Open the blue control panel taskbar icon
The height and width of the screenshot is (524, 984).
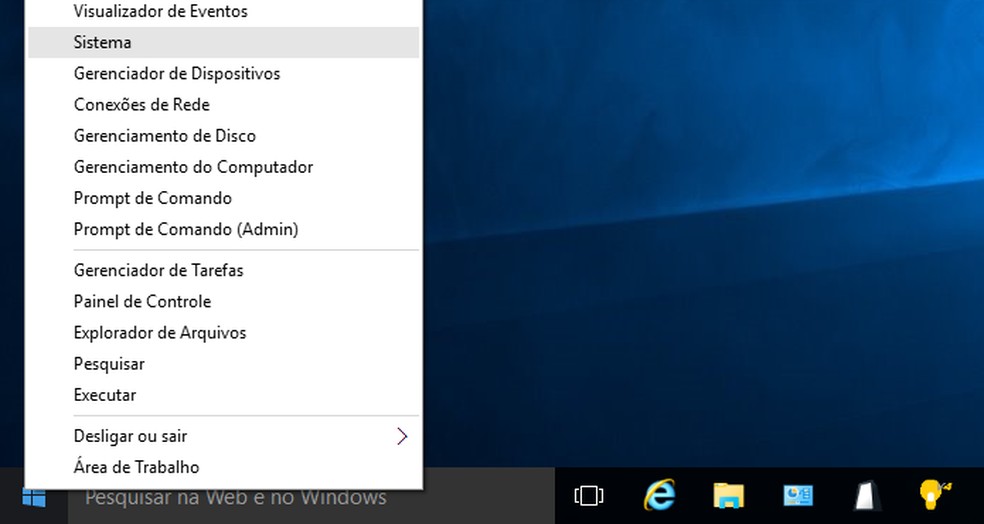(798, 496)
